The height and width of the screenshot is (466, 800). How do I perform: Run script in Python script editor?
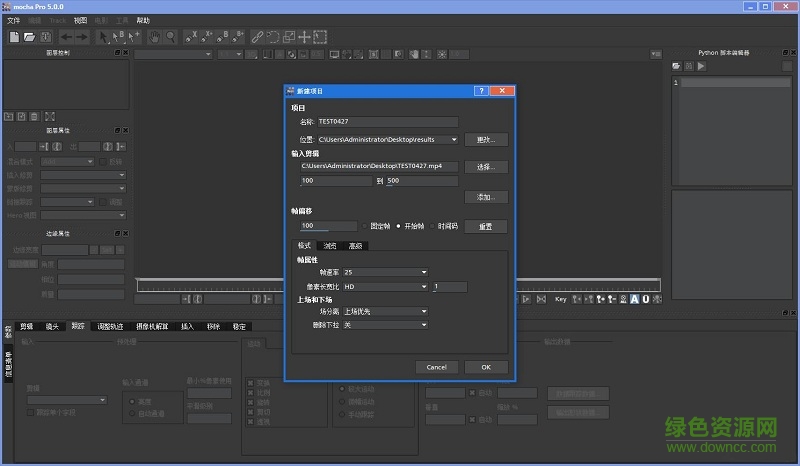click(x=701, y=66)
